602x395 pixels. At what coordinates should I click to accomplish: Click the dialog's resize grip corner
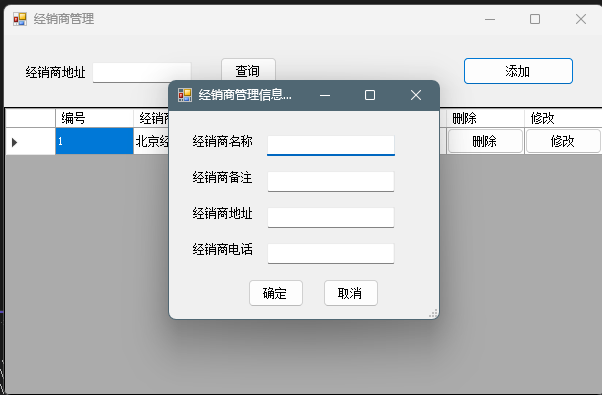(433, 314)
